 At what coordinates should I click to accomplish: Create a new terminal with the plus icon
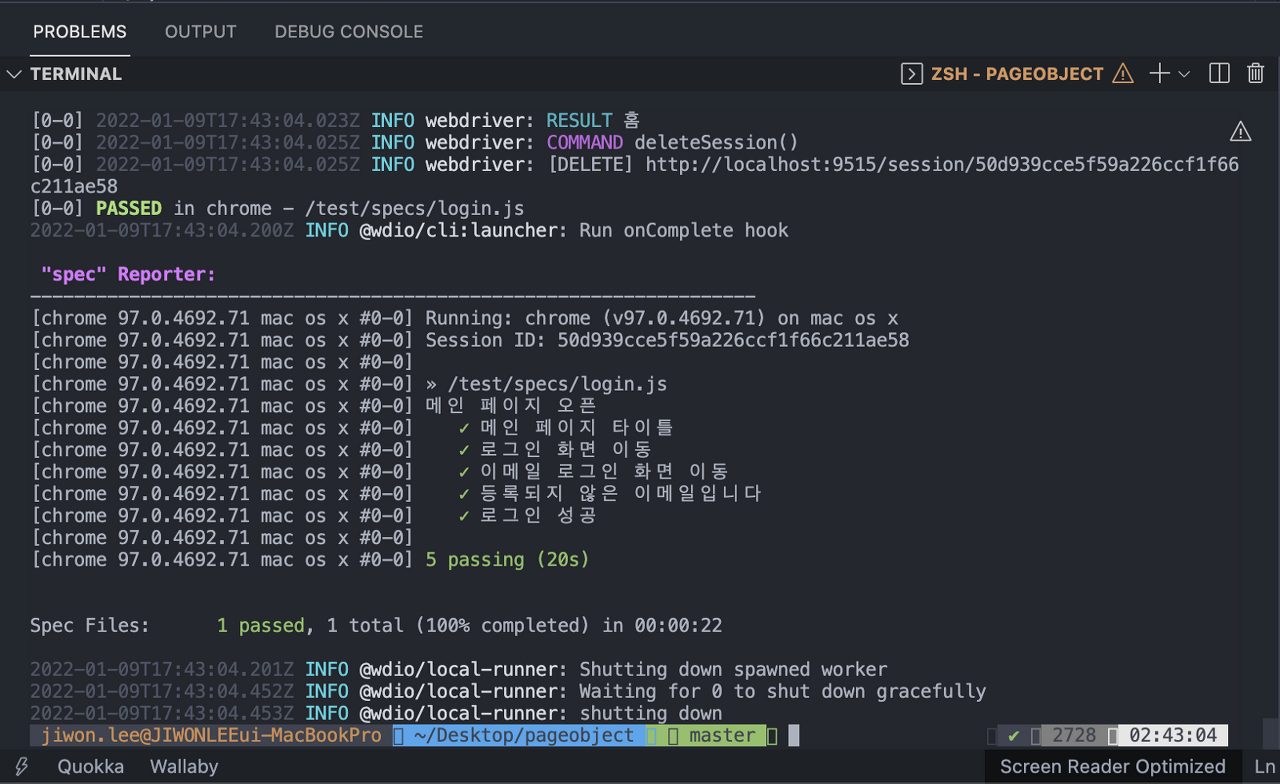pyautogui.click(x=1159, y=73)
